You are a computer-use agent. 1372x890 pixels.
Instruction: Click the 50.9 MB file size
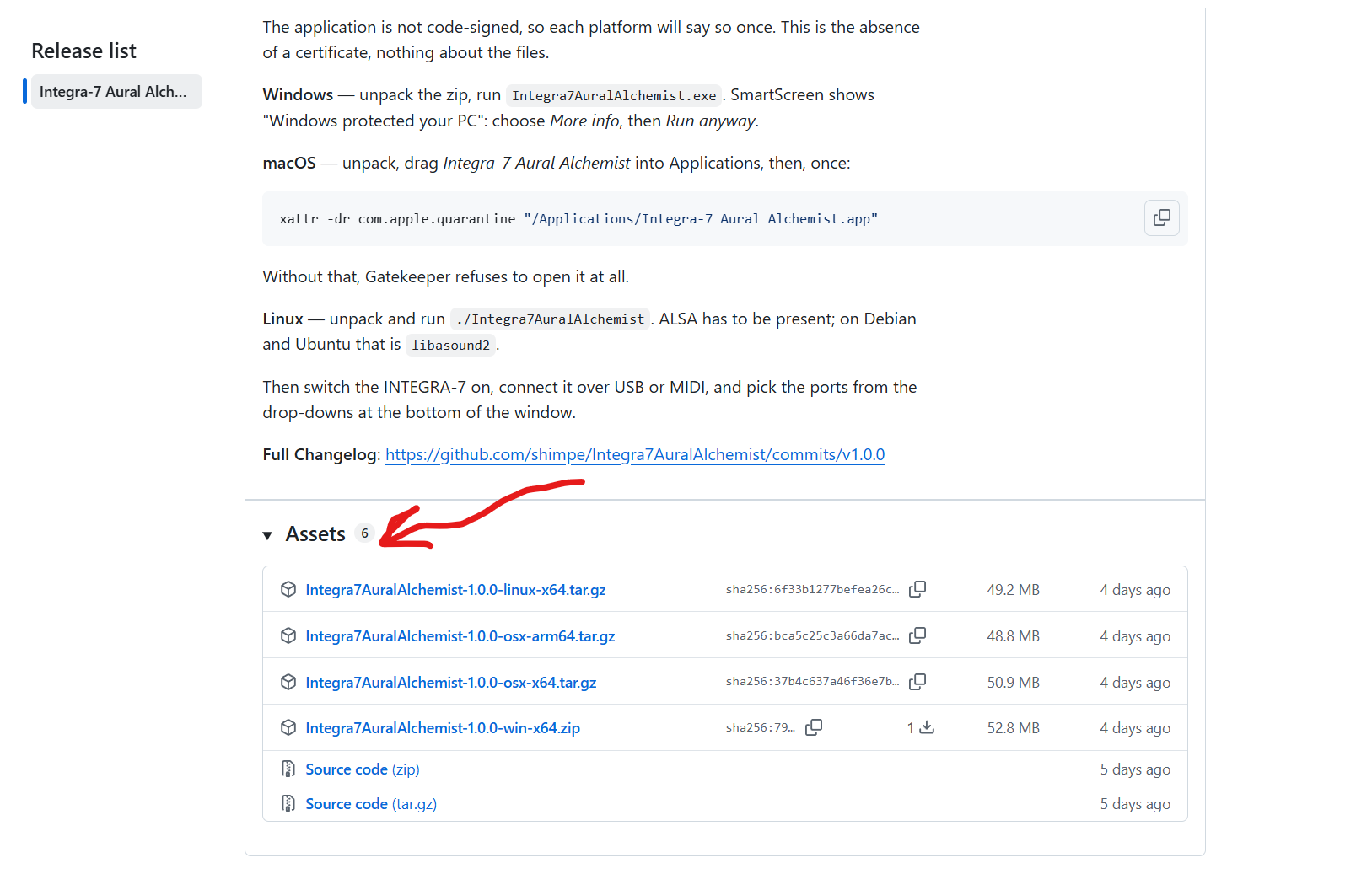coord(1013,683)
